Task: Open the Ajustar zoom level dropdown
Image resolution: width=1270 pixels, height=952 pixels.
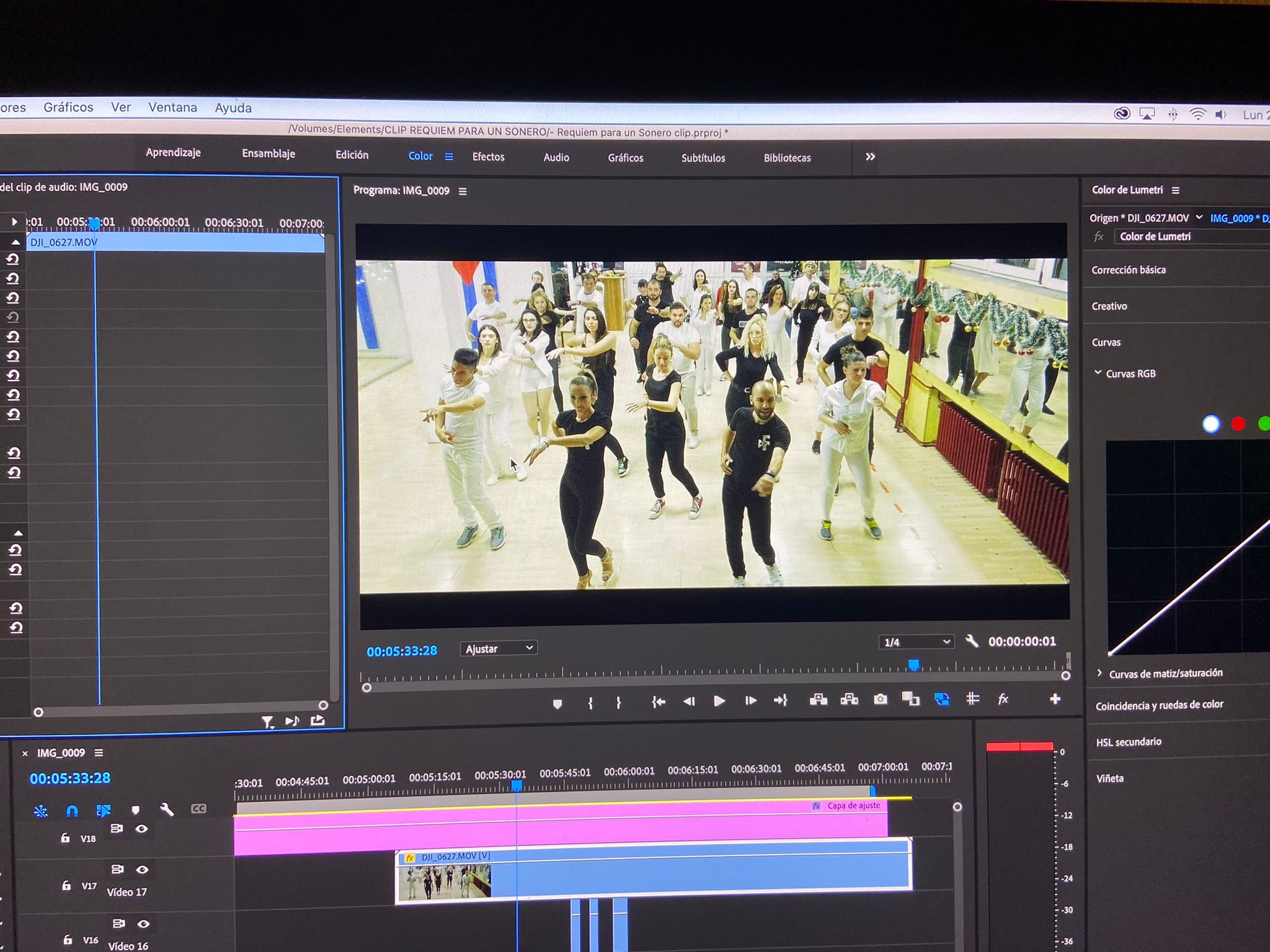Action: point(499,648)
